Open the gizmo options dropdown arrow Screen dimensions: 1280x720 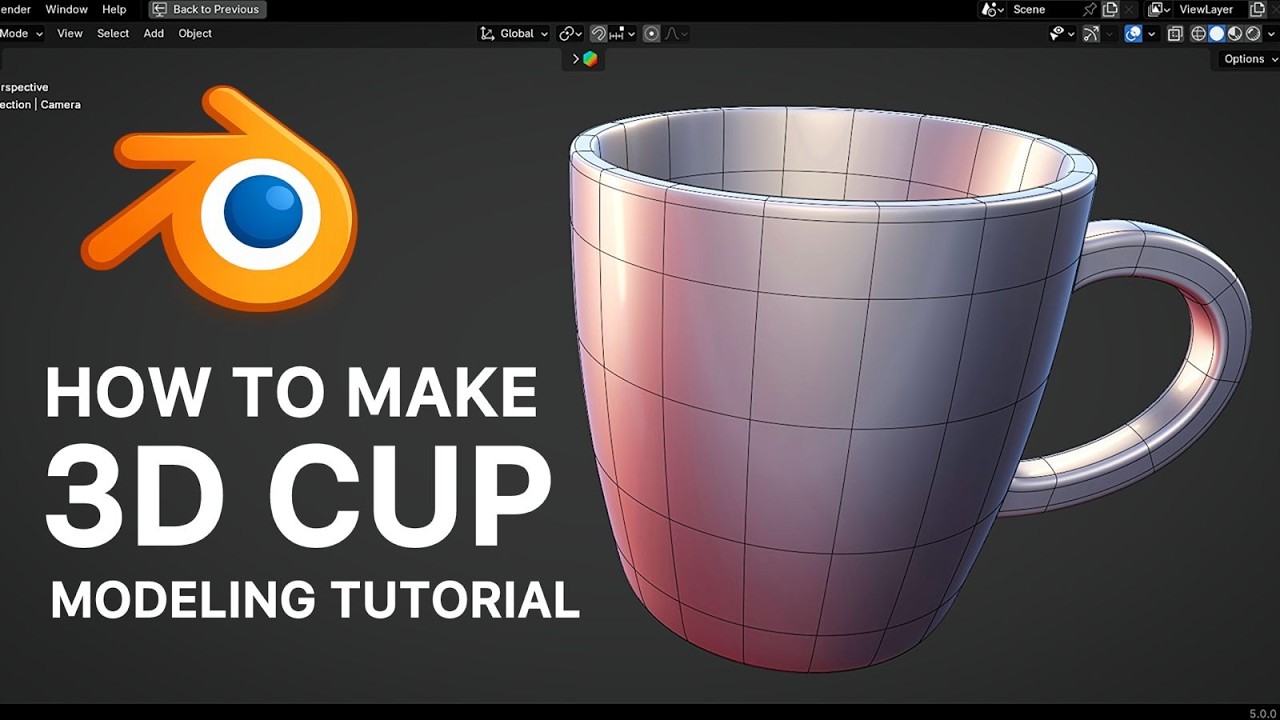(x=1110, y=33)
